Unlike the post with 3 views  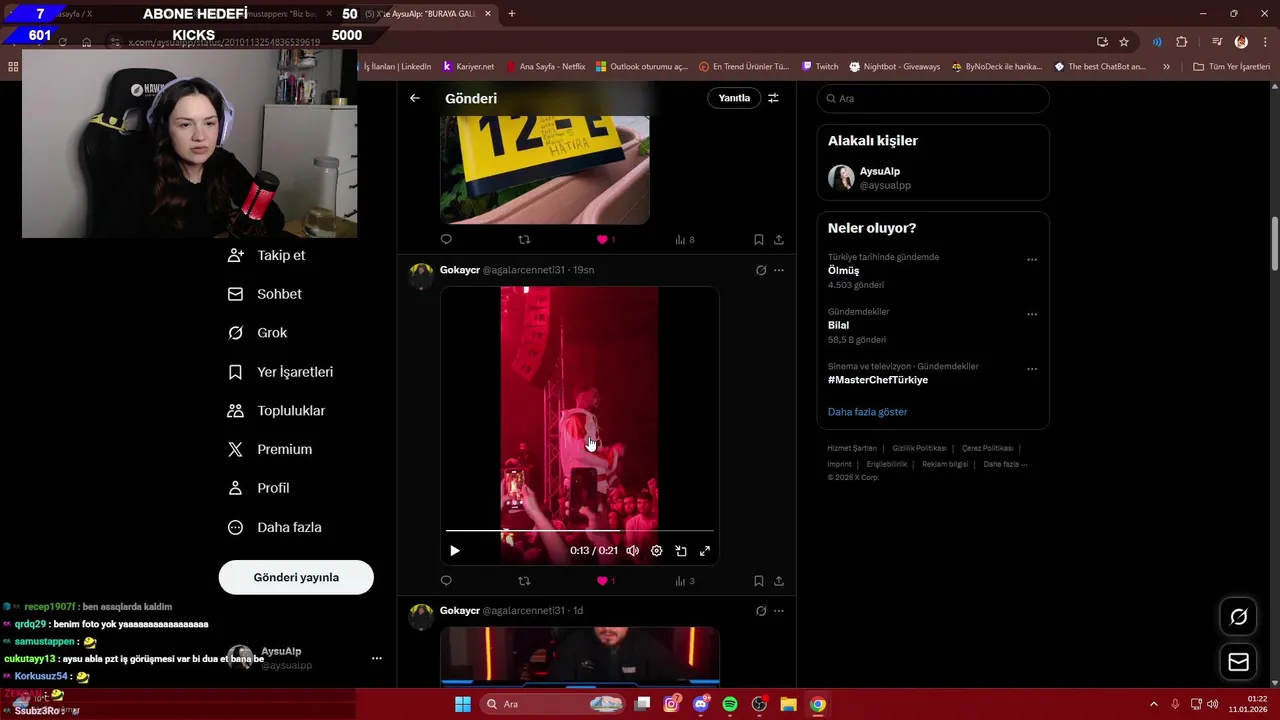[602, 580]
